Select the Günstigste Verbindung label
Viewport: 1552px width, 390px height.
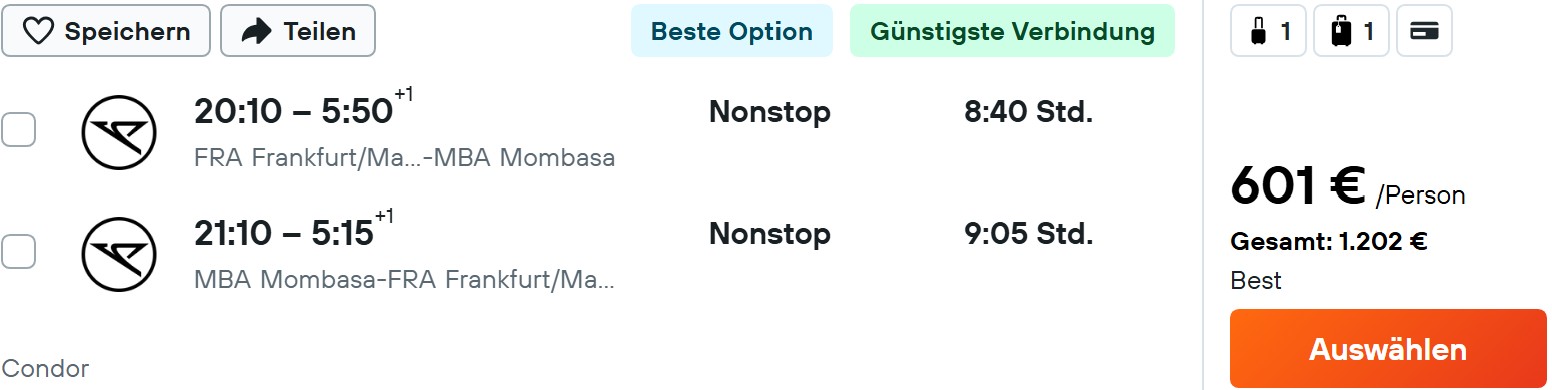(x=1012, y=31)
